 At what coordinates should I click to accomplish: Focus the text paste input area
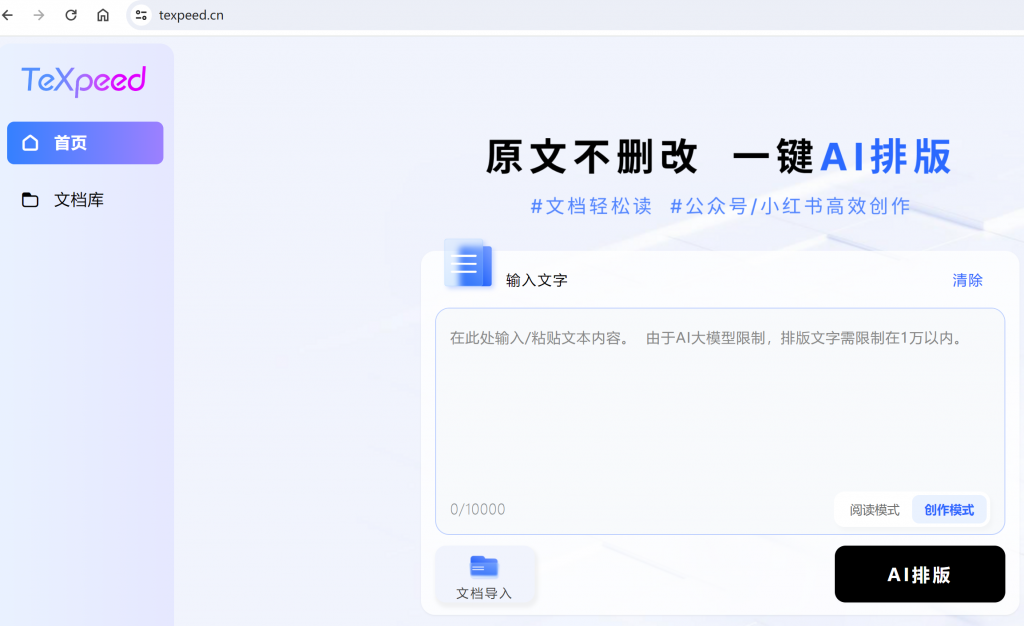pos(719,410)
